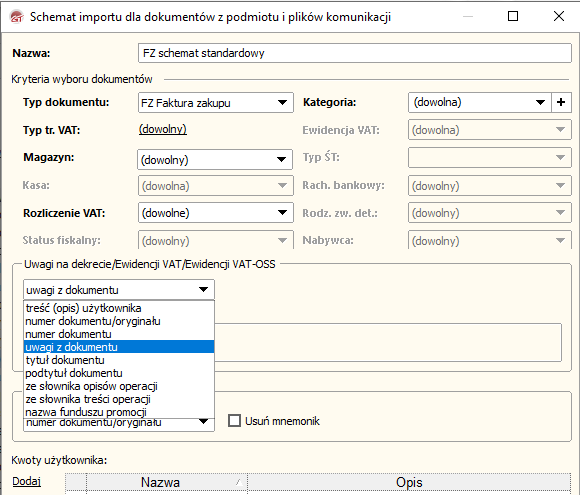580x495 pixels.
Task: Click the (dowolny) link for Typ tr. VAT
Action: 163,129
